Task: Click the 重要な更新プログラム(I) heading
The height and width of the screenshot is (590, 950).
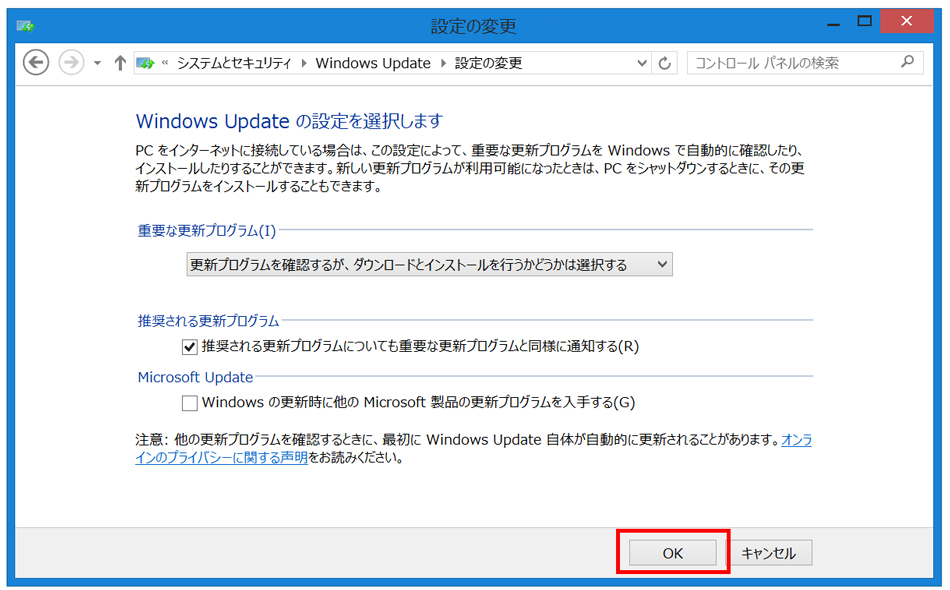Action: [x=207, y=231]
